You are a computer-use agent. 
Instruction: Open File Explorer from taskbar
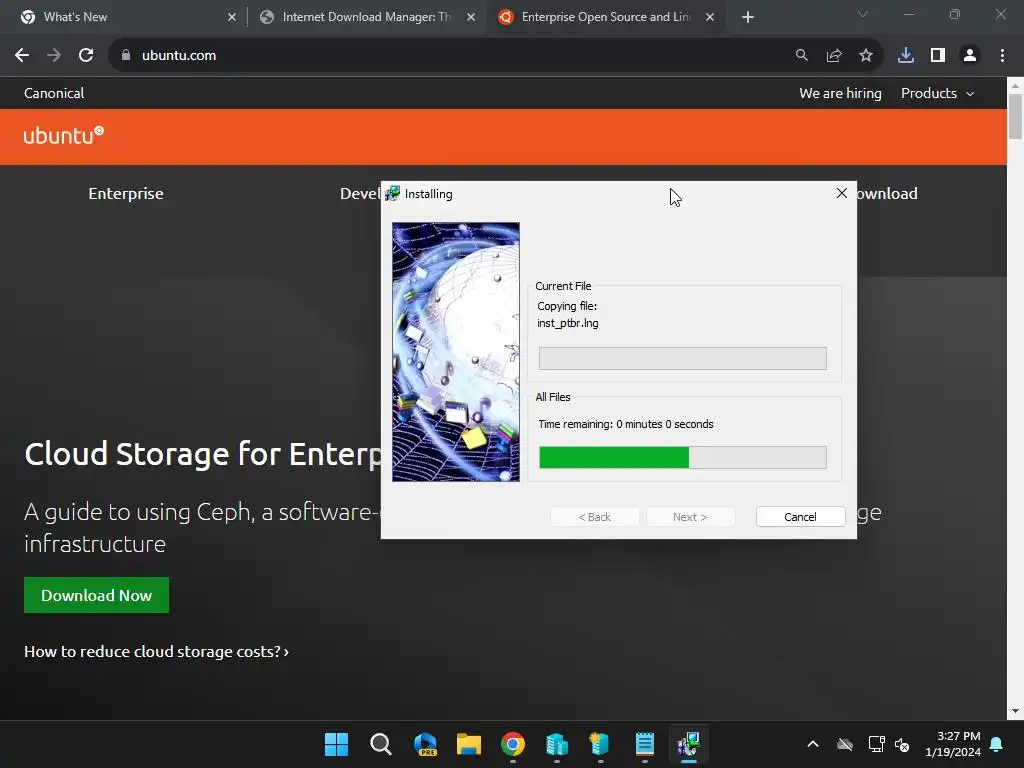click(x=469, y=744)
